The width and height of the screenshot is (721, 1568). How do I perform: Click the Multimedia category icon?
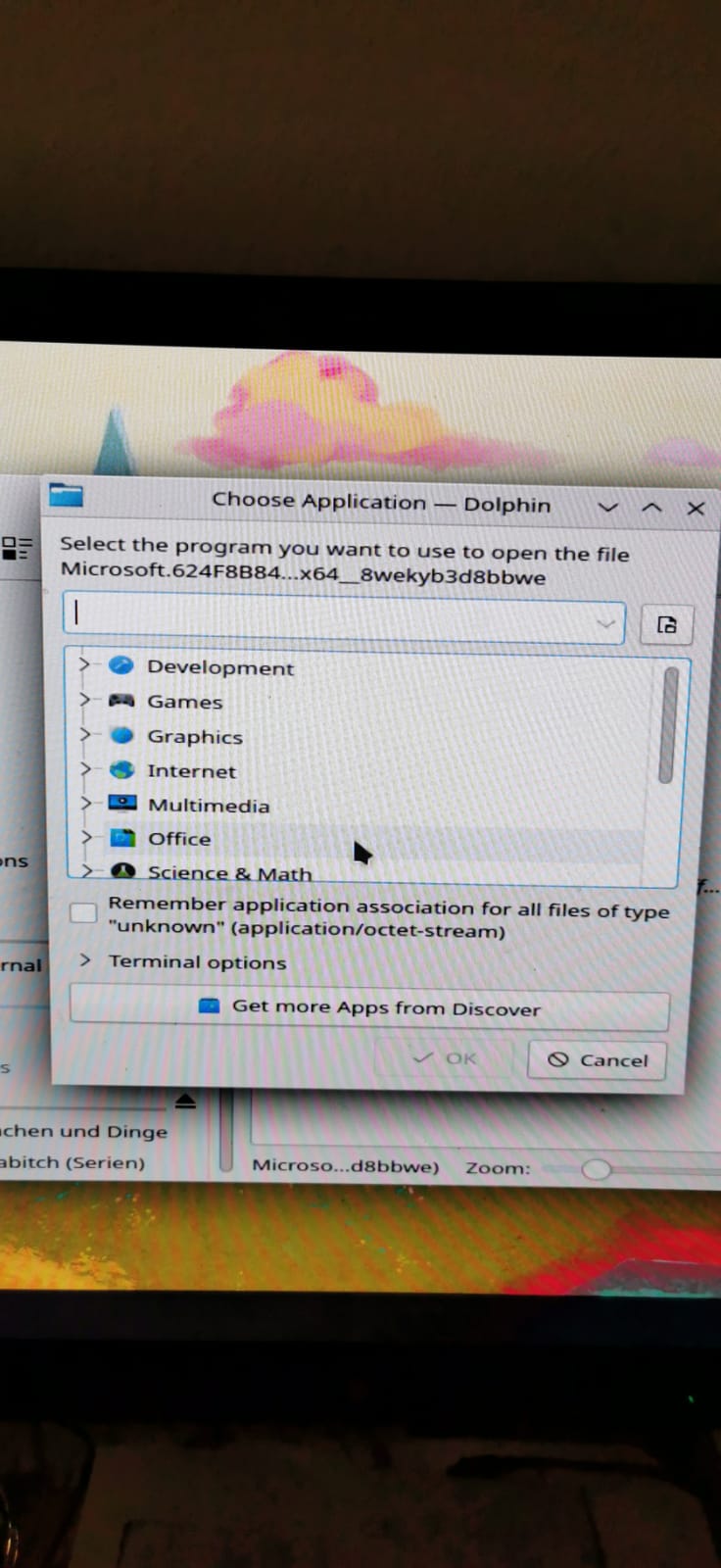click(x=122, y=804)
